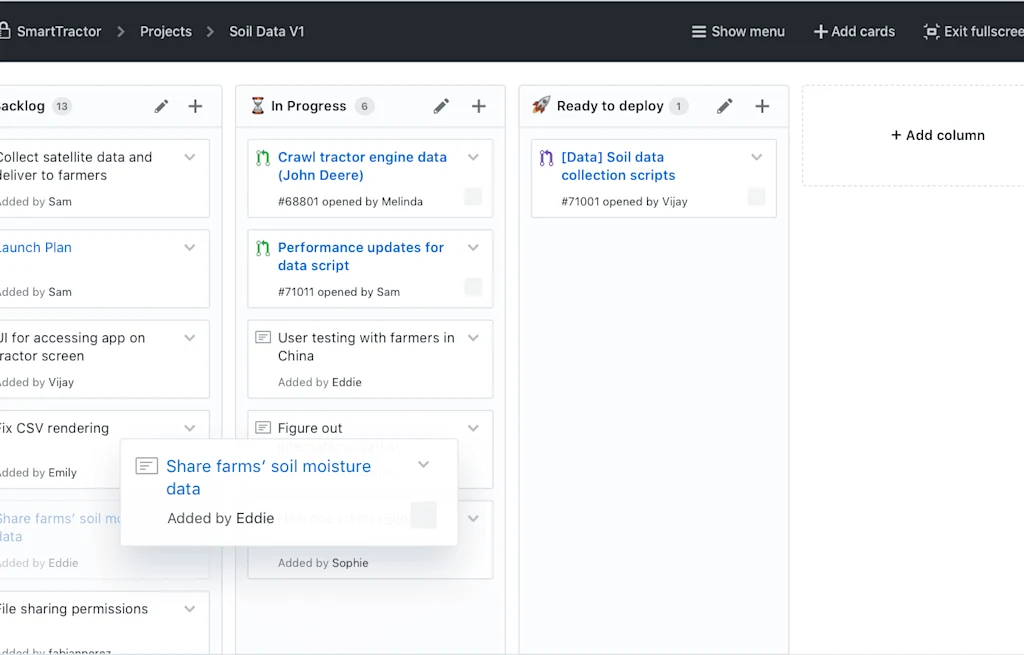Image resolution: width=1024 pixels, height=655 pixels.
Task: Click the note icon on "Share farms' soil moisture data"
Action: click(146, 465)
